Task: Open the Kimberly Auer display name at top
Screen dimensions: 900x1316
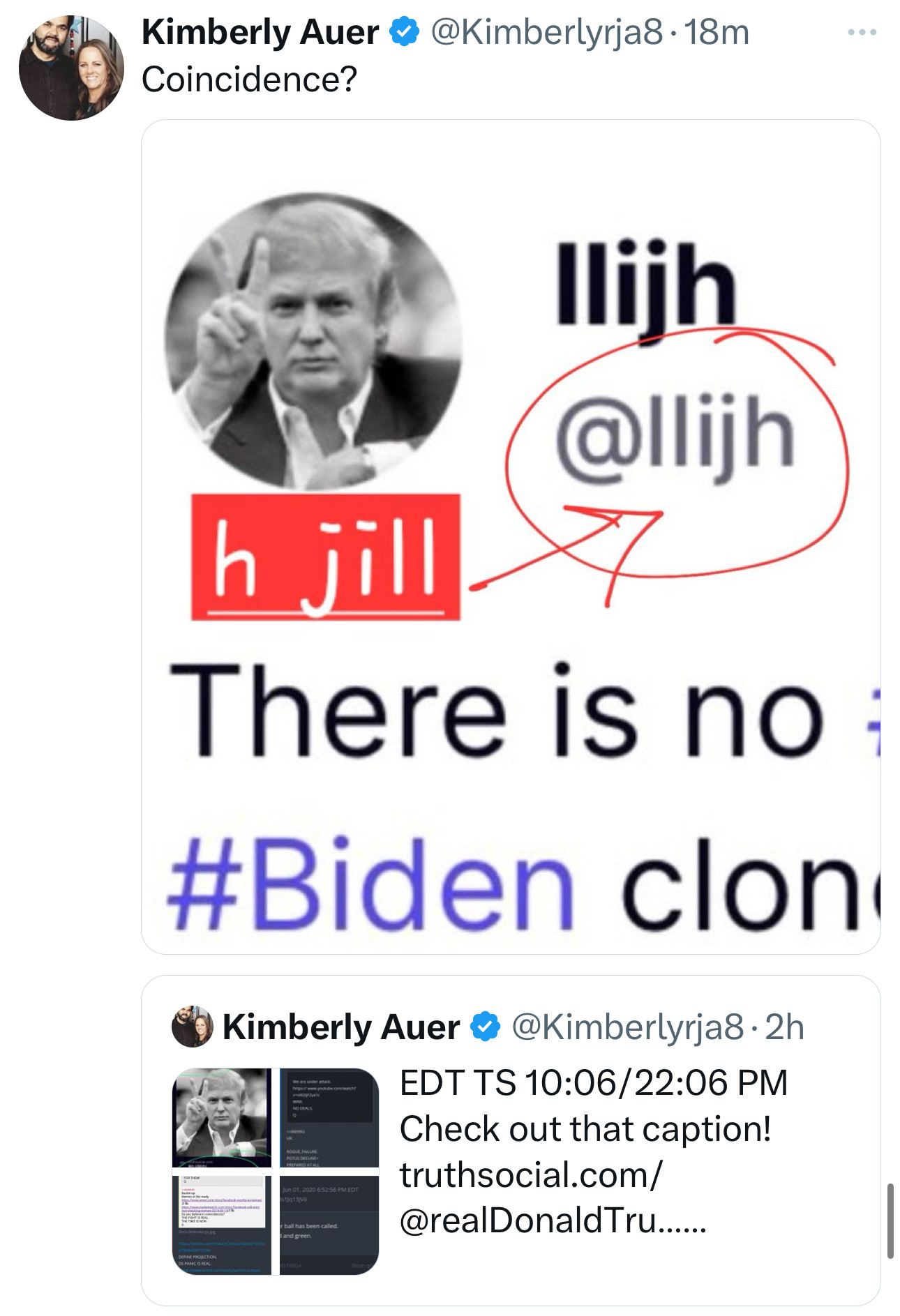Action: coord(260,32)
